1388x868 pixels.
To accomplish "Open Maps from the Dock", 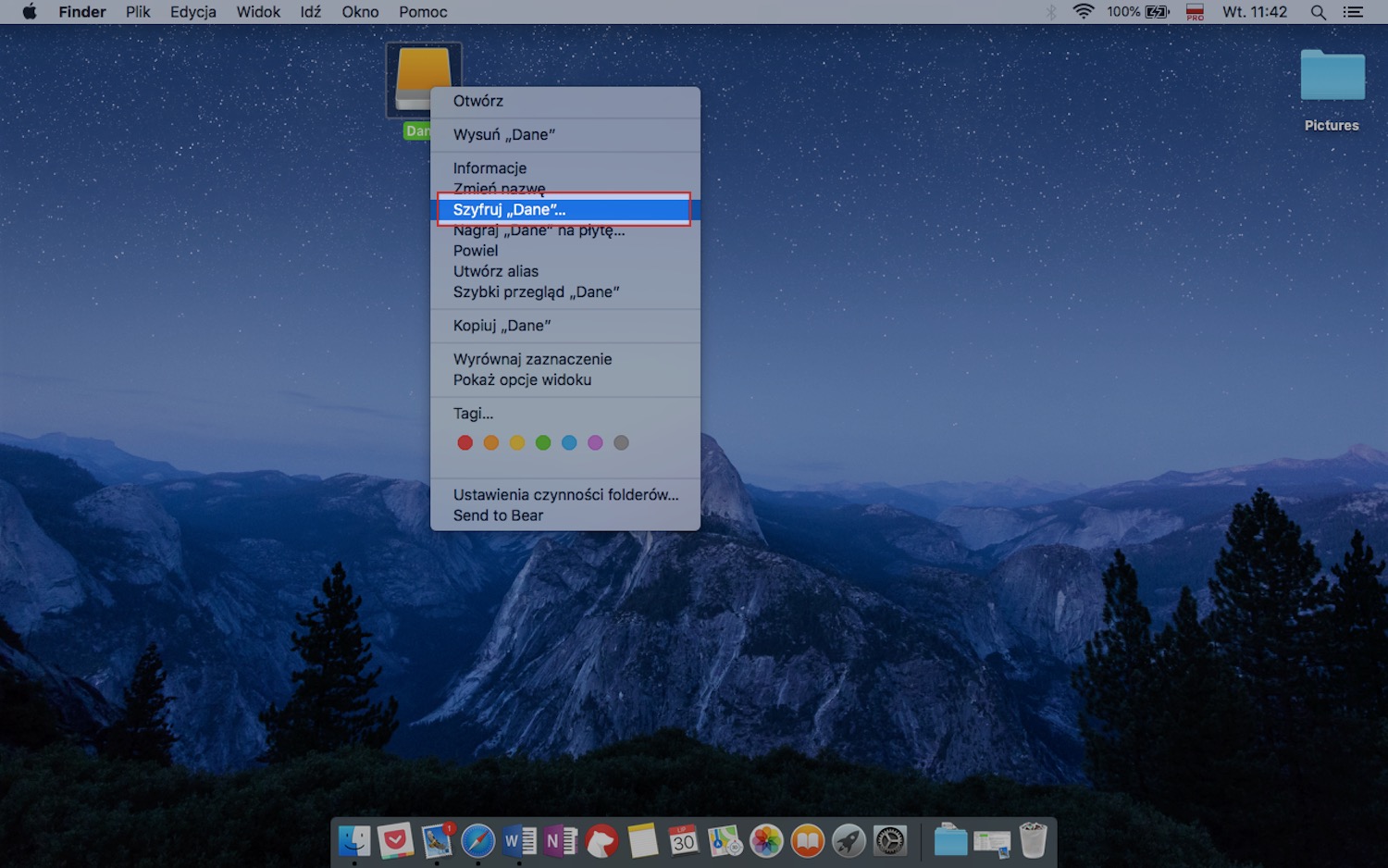I will [725, 841].
